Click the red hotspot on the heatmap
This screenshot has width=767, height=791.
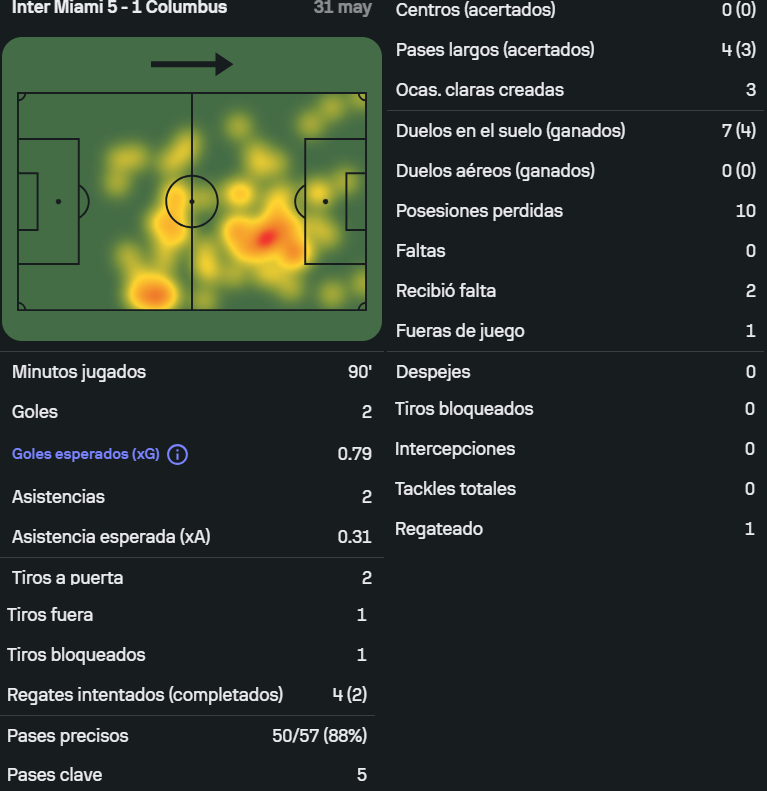pos(266,237)
